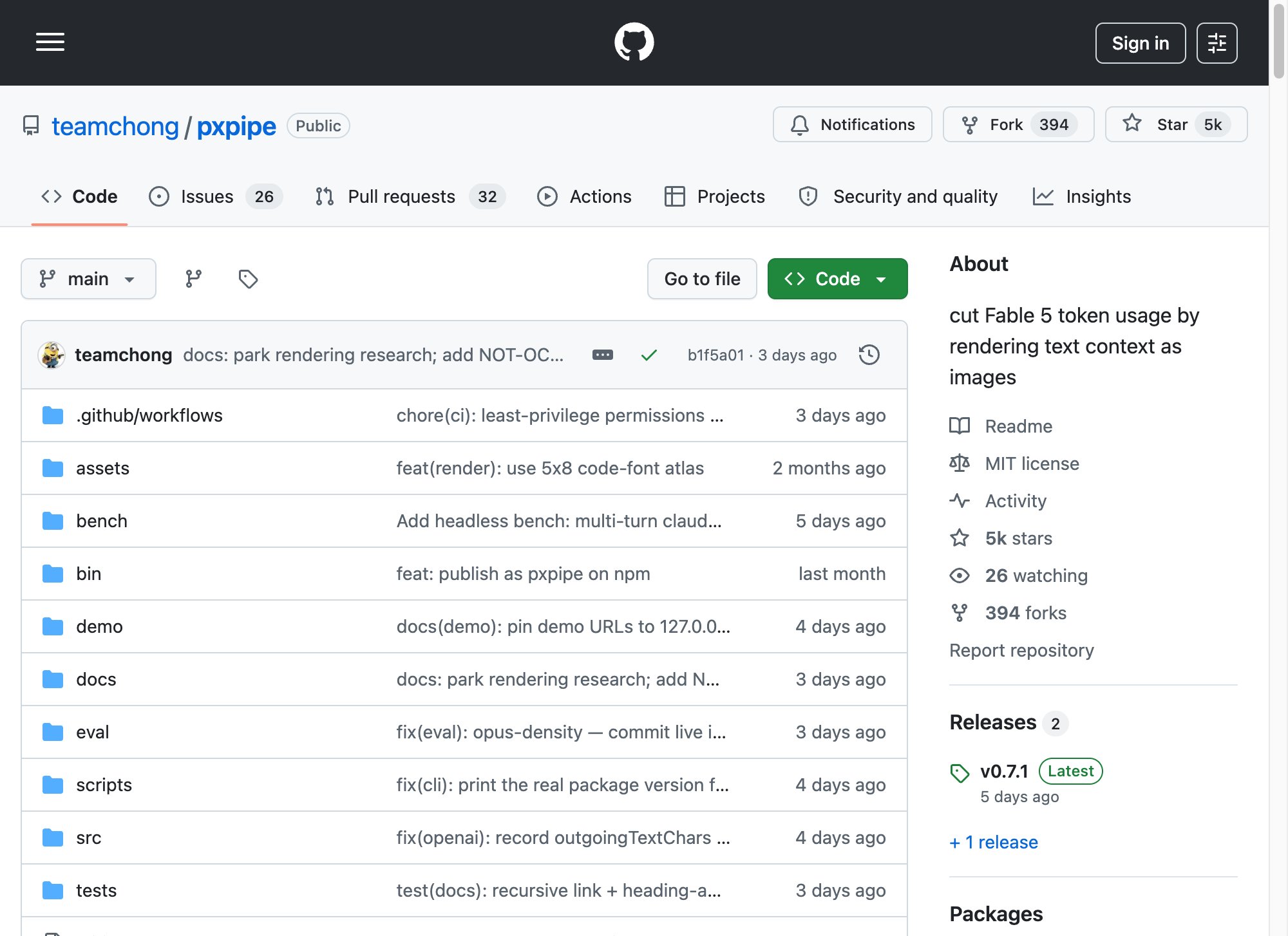The height and width of the screenshot is (936, 1288).
Task: Open the Pull requests tab
Action: pos(410,196)
